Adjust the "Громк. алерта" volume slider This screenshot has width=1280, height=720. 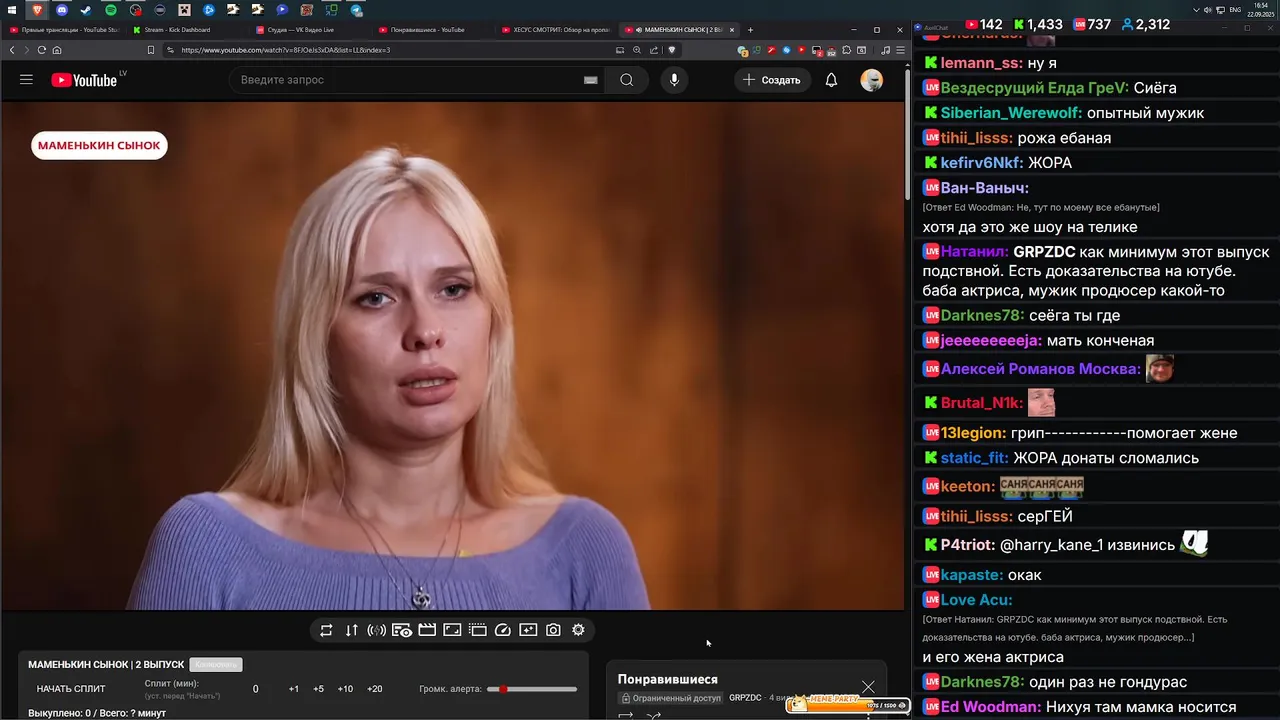532,689
